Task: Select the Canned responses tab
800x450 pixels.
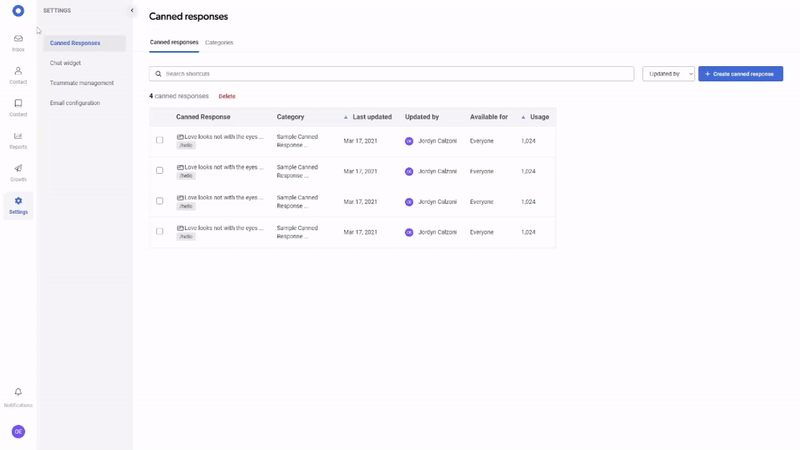Action: 174,42
